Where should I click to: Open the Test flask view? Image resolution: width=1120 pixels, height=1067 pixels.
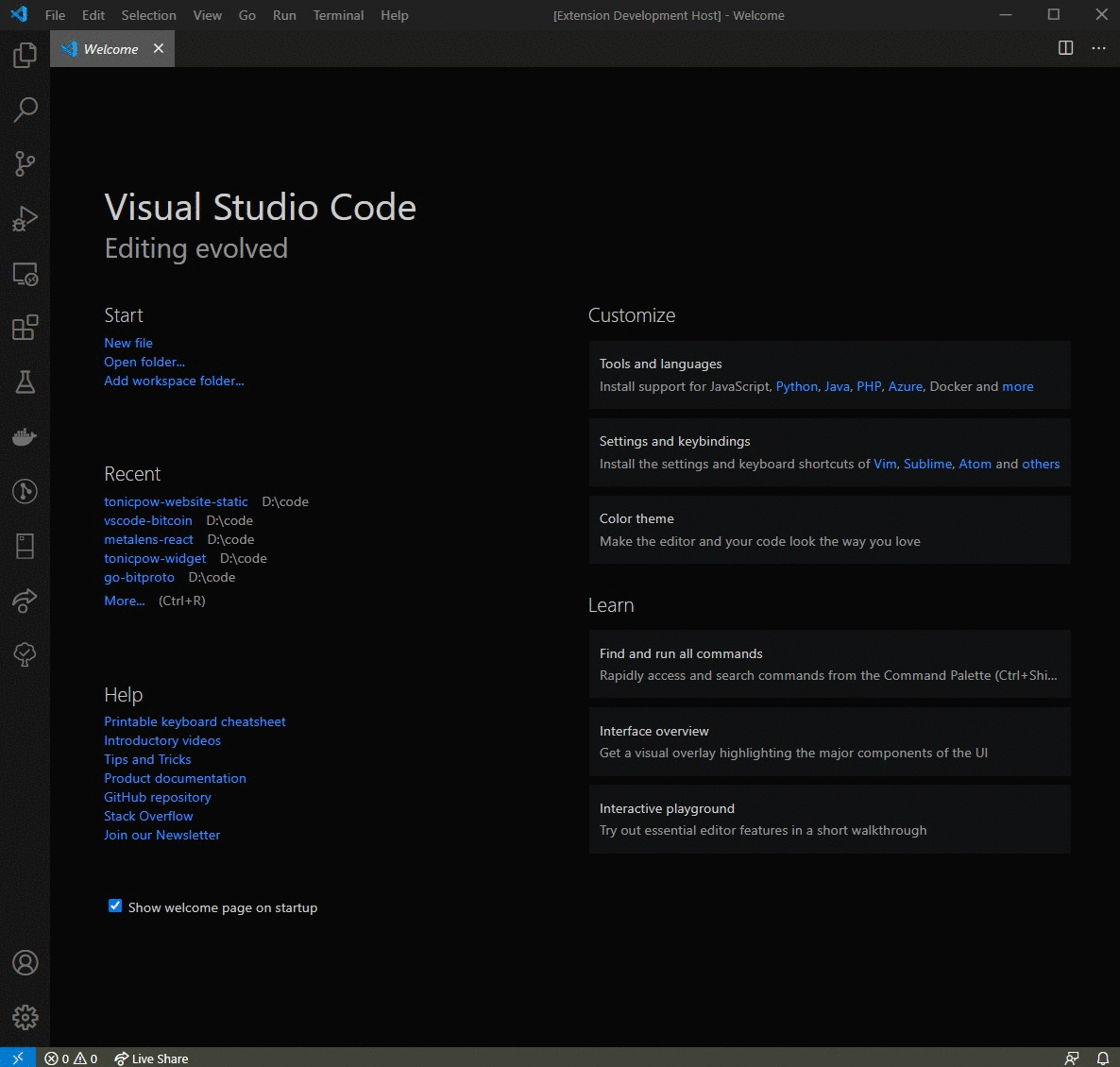click(25, 382)
